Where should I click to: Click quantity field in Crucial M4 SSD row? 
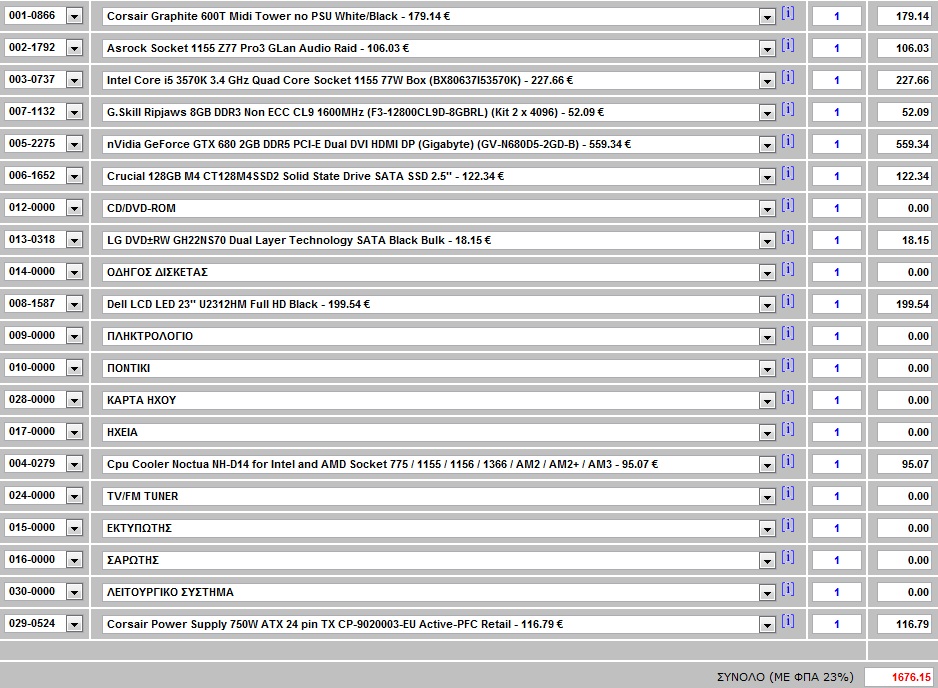click(x=837, y=176)
